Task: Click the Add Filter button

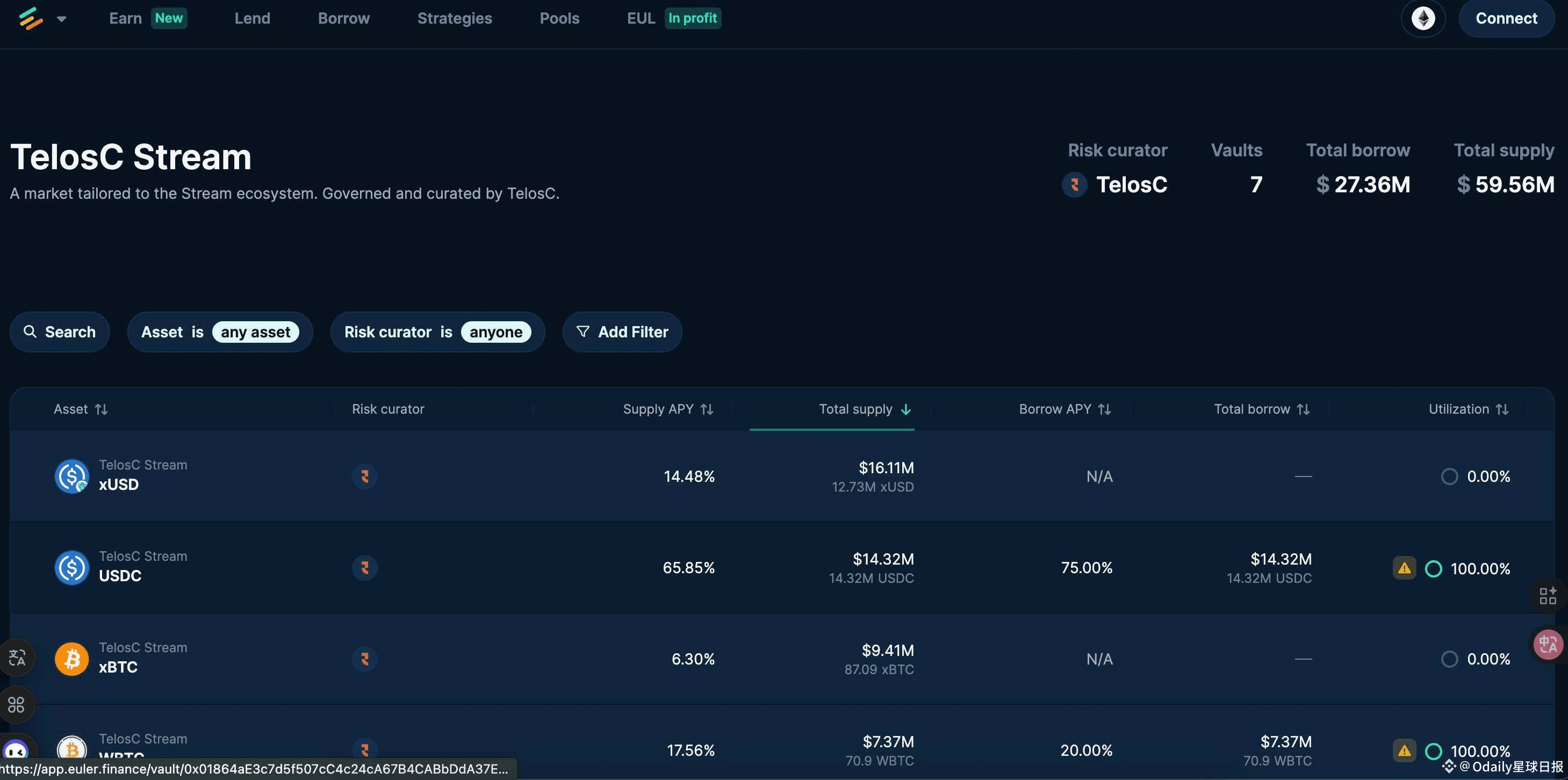Action: pos(622,331)
